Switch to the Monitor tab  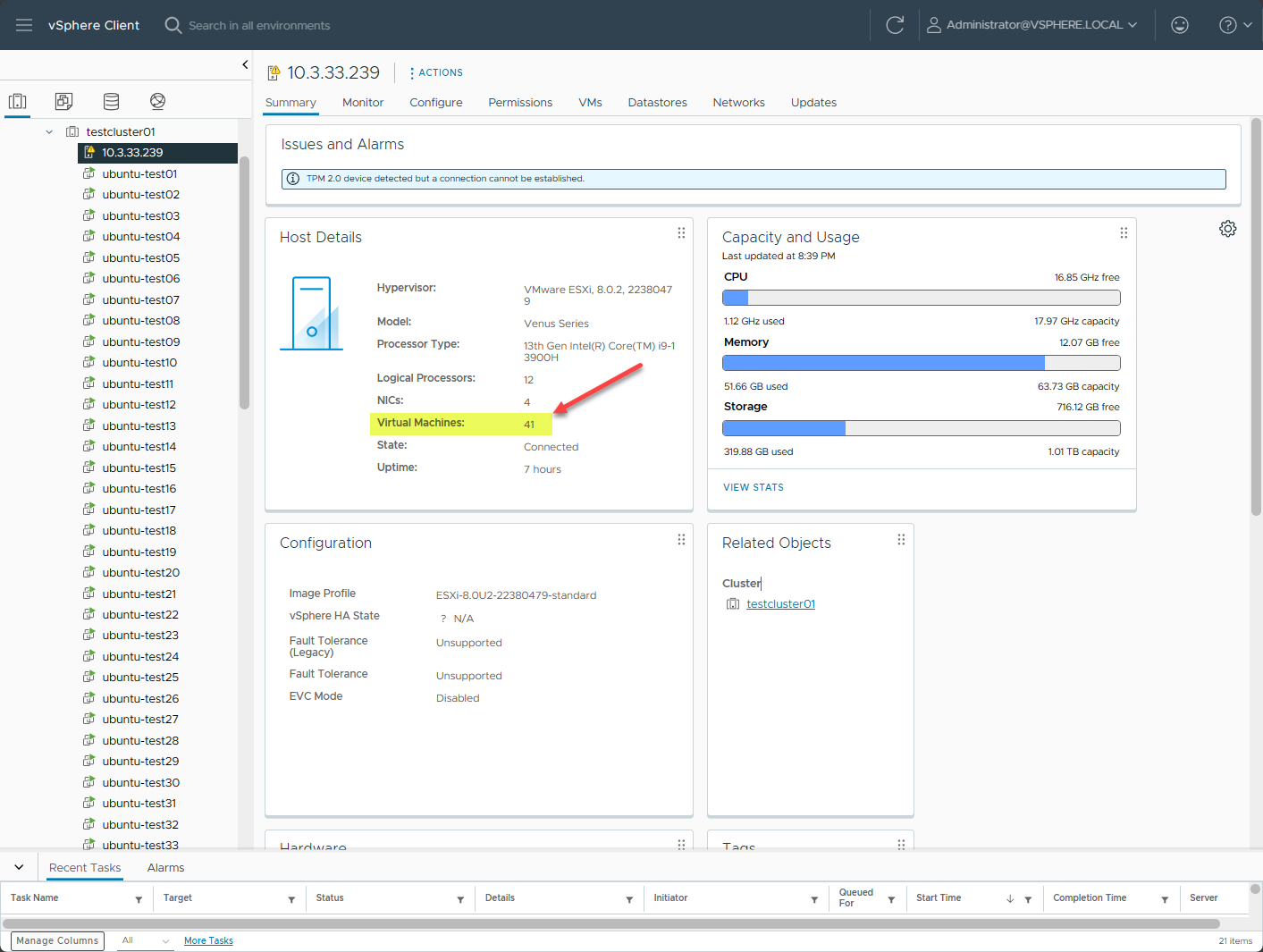click(362, 103)
